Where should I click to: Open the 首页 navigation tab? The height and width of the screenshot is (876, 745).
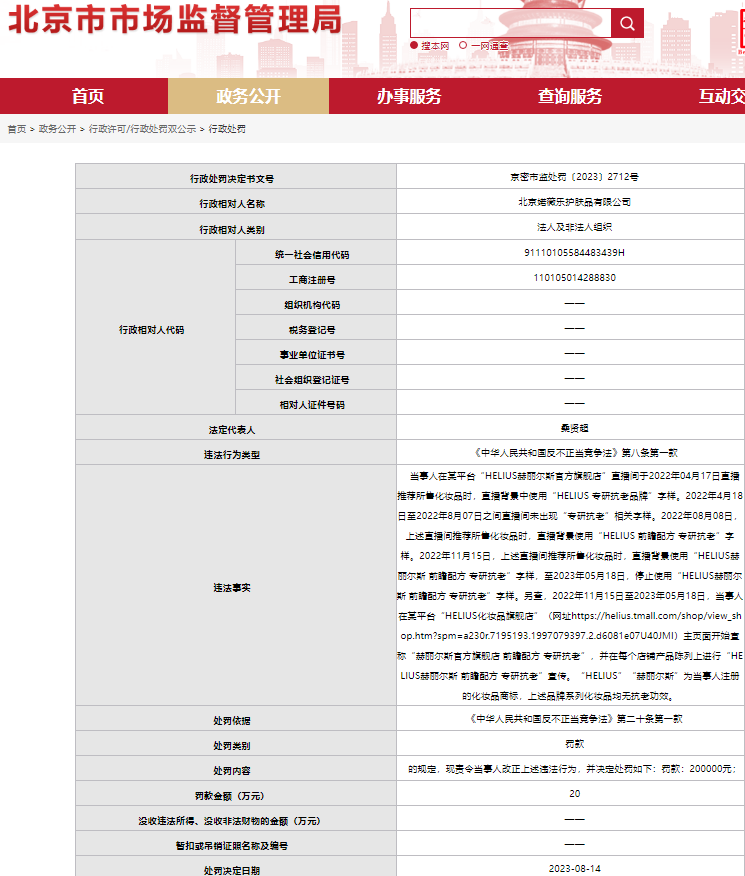pos(87,97)
